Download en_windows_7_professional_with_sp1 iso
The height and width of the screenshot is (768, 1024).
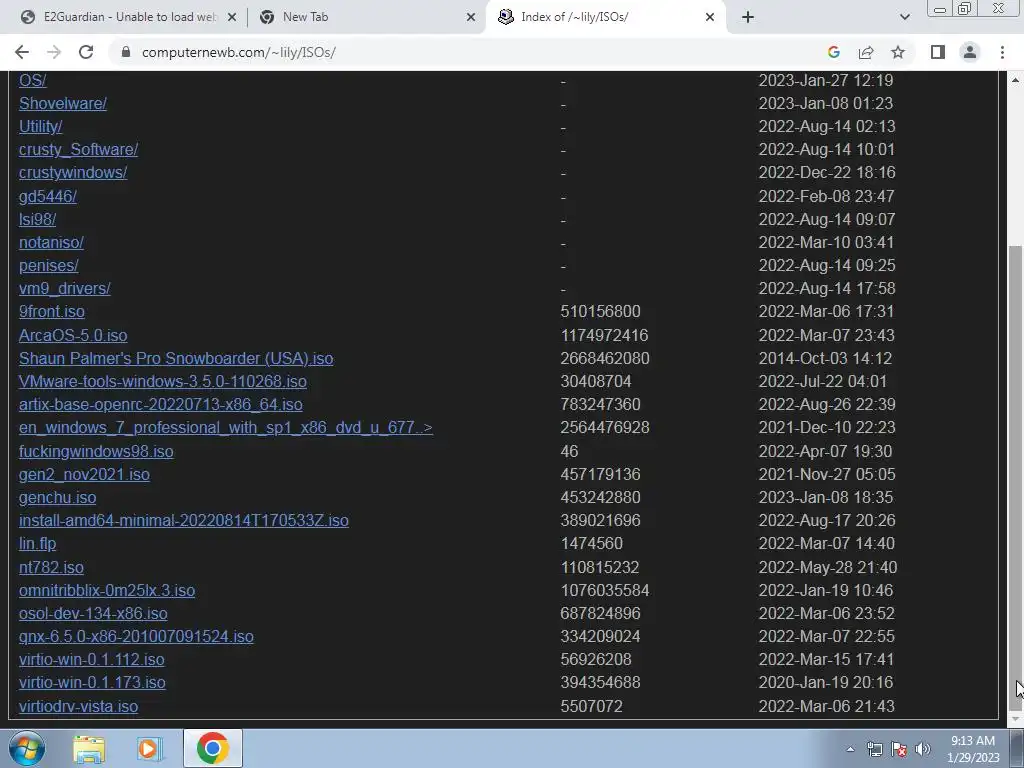point(226,428)
